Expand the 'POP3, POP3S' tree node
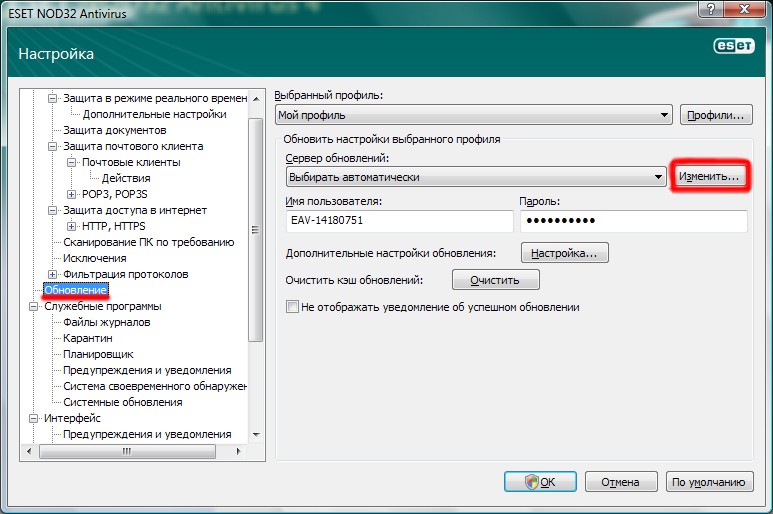Viewport: 773px width, 514px height. point(71,194)
